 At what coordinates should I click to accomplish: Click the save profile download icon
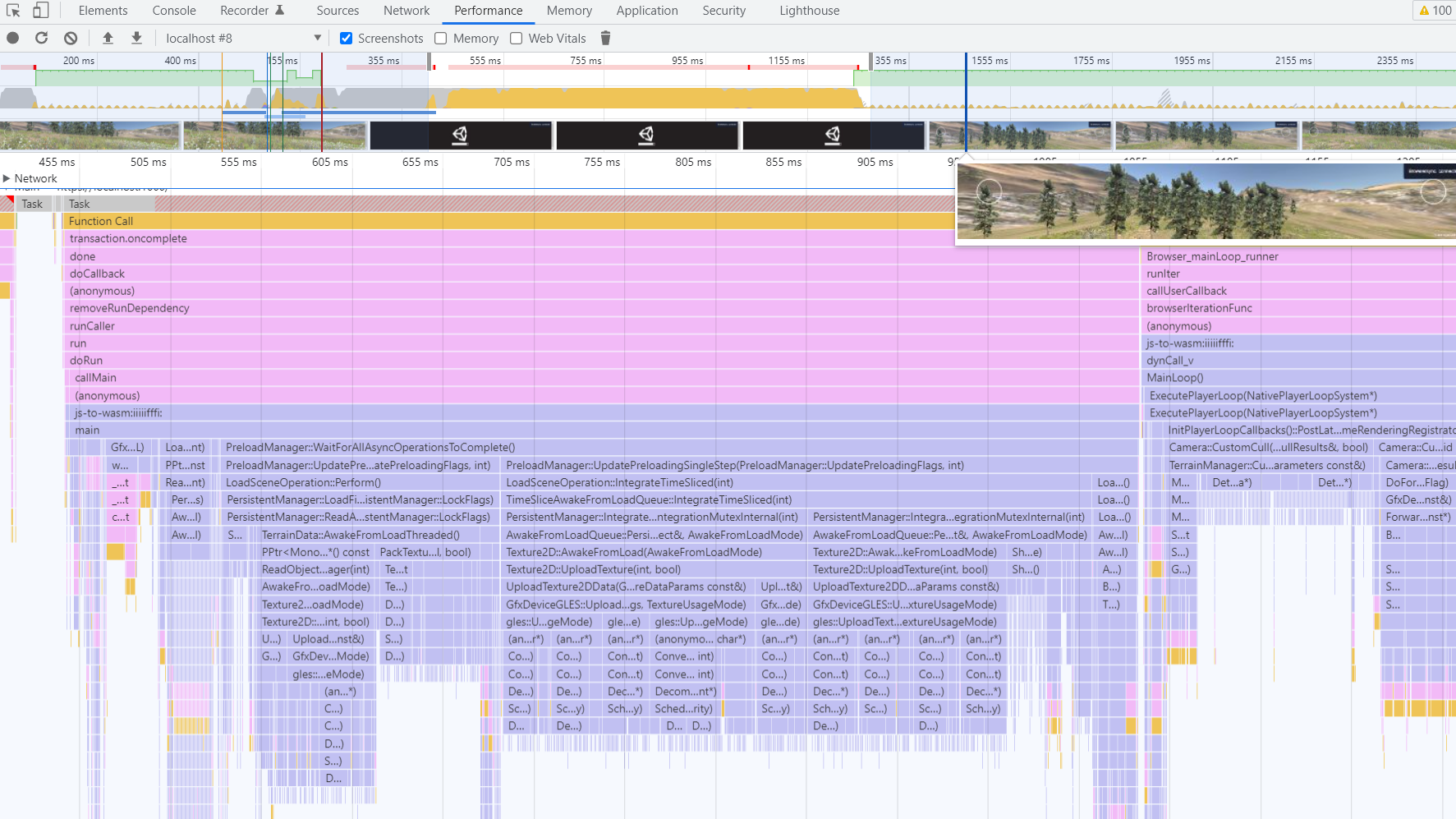pos(136,38)
